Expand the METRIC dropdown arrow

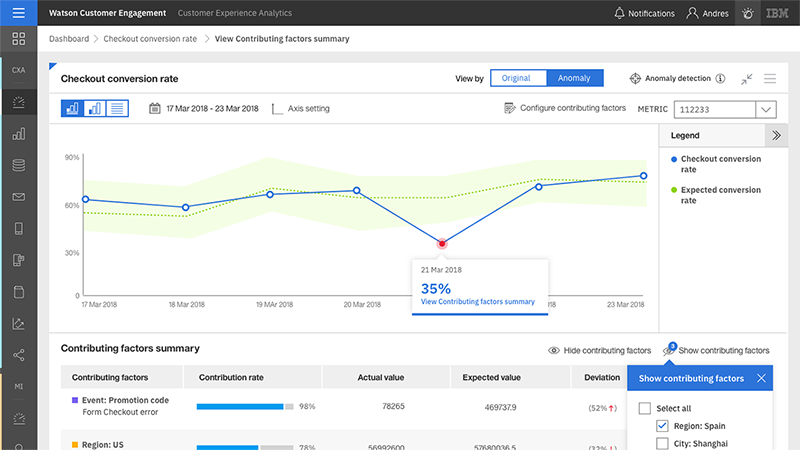(766, 109)
